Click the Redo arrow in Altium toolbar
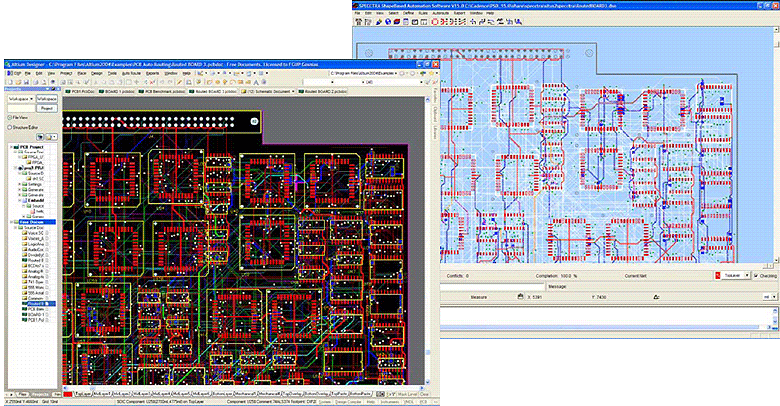The width and height of the screenshot is (780, 406). click(x=170, y=82)
